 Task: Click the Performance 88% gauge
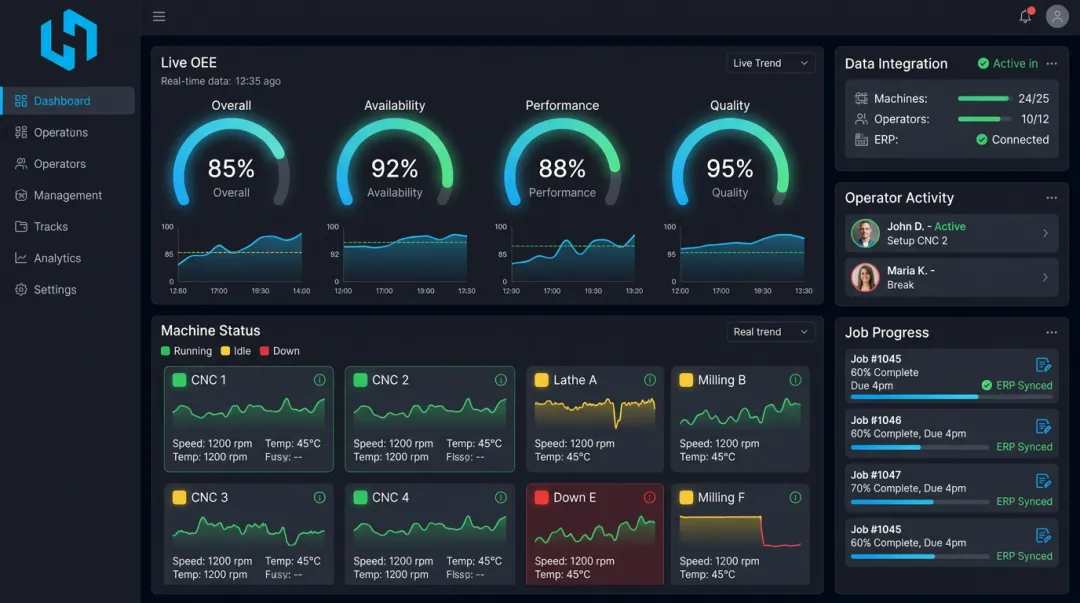click(x=562, y=163)
